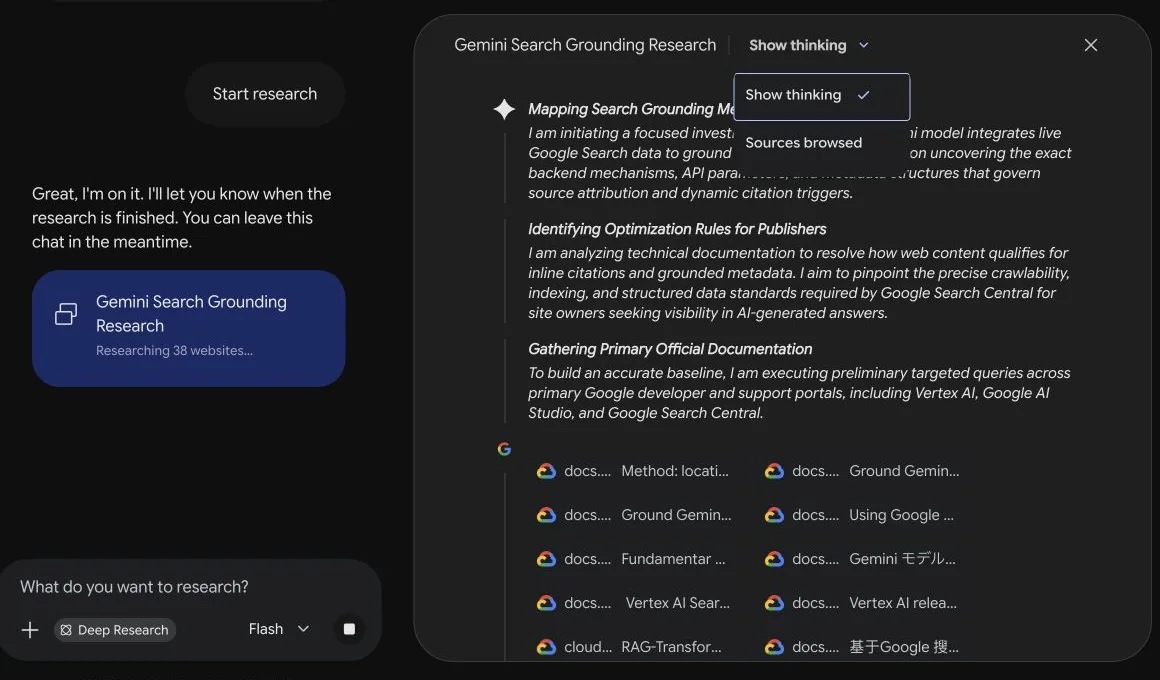Toggle the Deep Research chip
The width and height of the screenshot is (1160, 680).
(x=115, y=630)
